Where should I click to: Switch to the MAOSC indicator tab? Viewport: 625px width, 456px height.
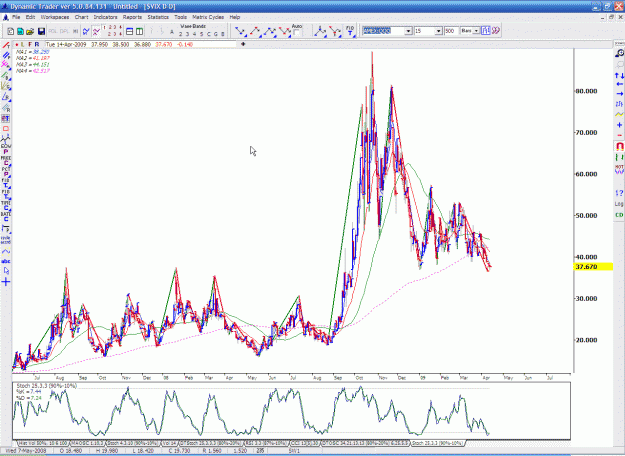pyautogui.click(x=87, y=443)
